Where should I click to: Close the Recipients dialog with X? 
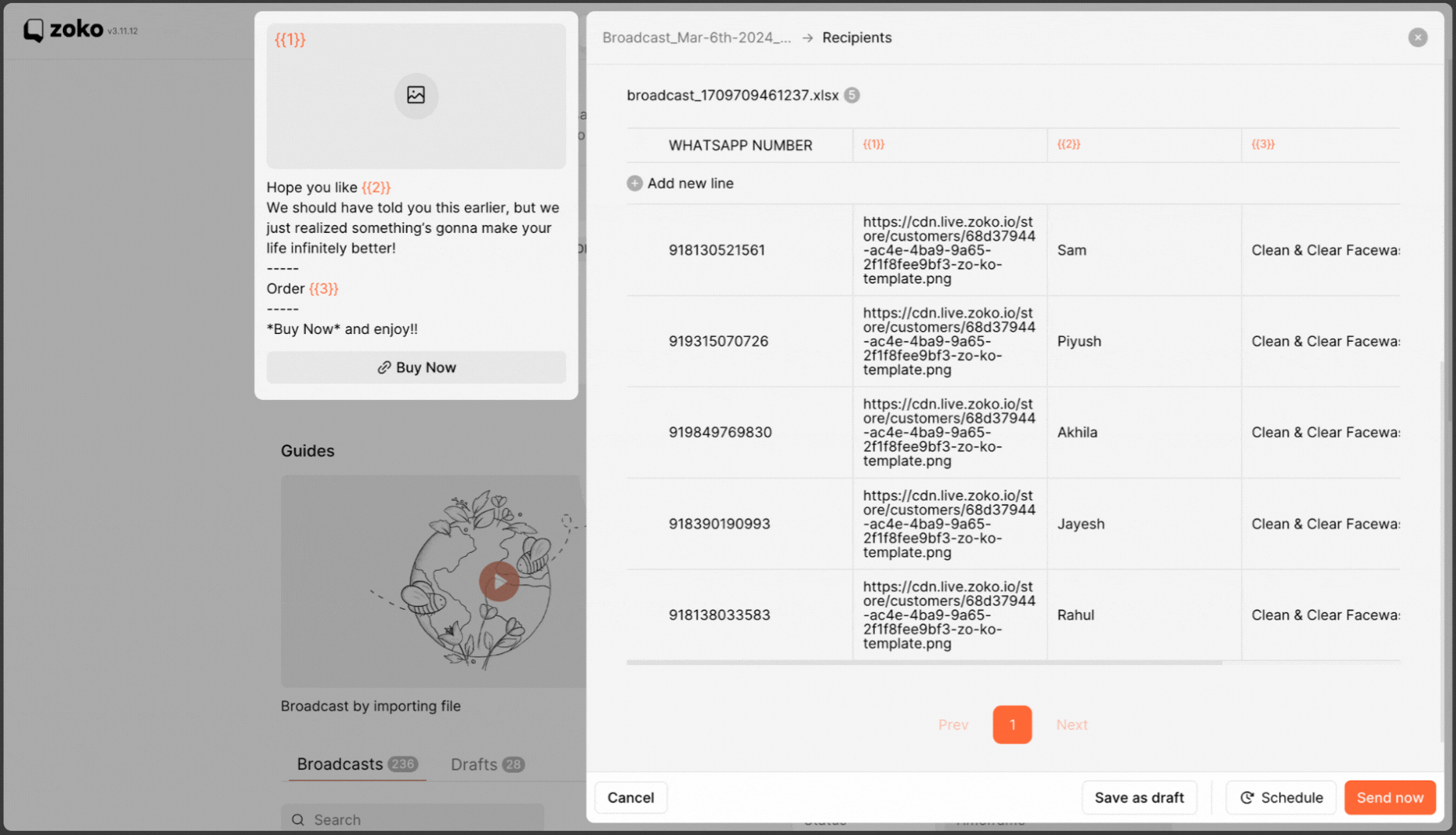coord(1417,37)
